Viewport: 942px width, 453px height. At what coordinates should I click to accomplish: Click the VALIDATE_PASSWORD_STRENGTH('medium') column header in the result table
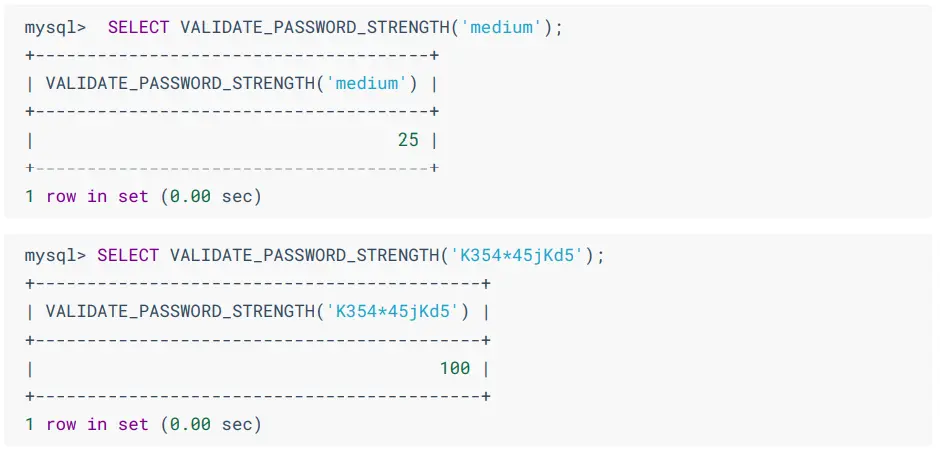[232, 84]
